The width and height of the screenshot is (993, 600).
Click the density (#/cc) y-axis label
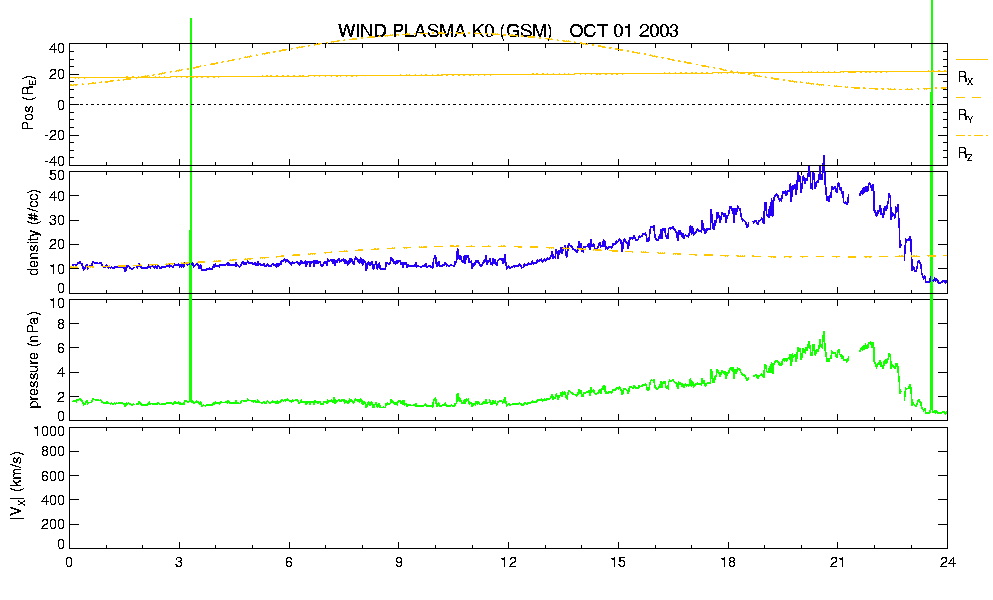(x=34, y=232)
